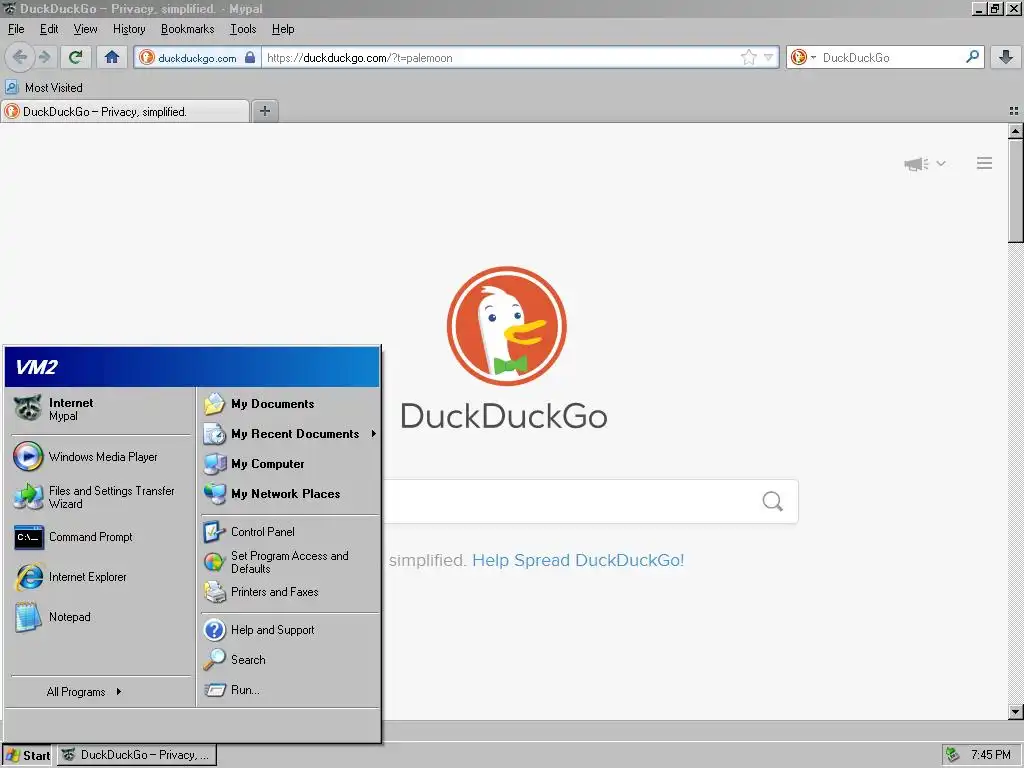Screen dimensions: 1024x768
Task: Focus the DuckDuckGo toolbar search box
Action: 891,57
